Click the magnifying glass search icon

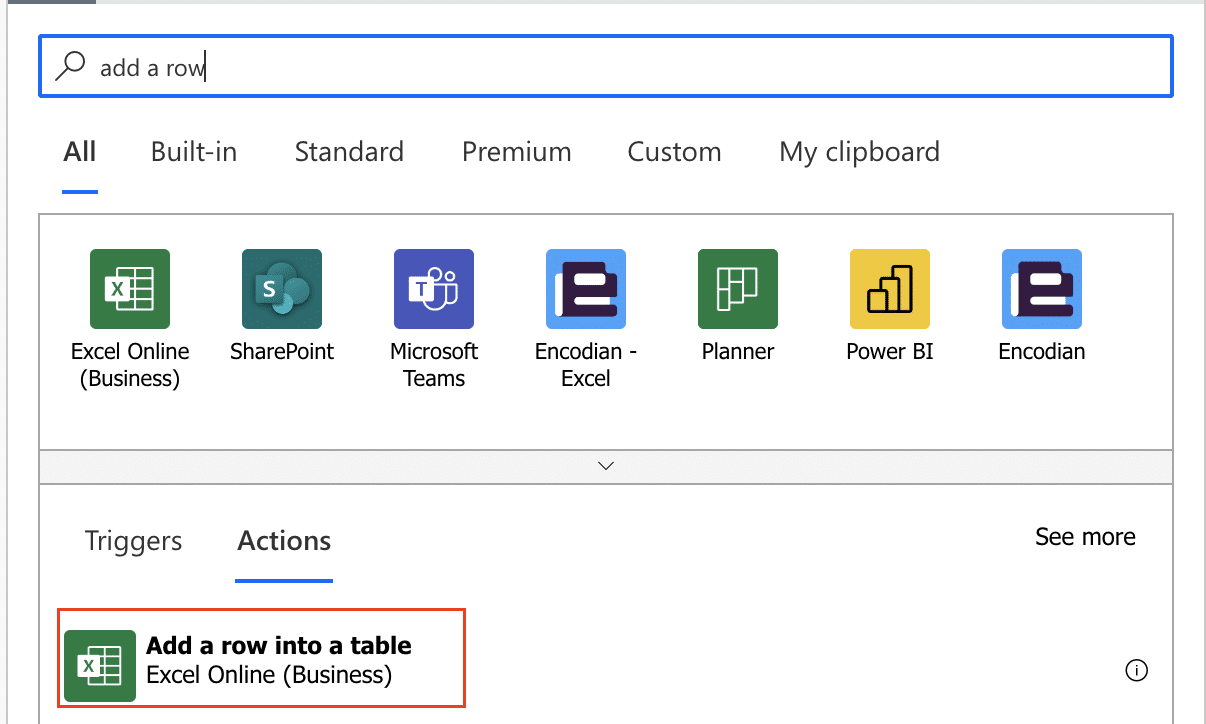coord(70,67)
